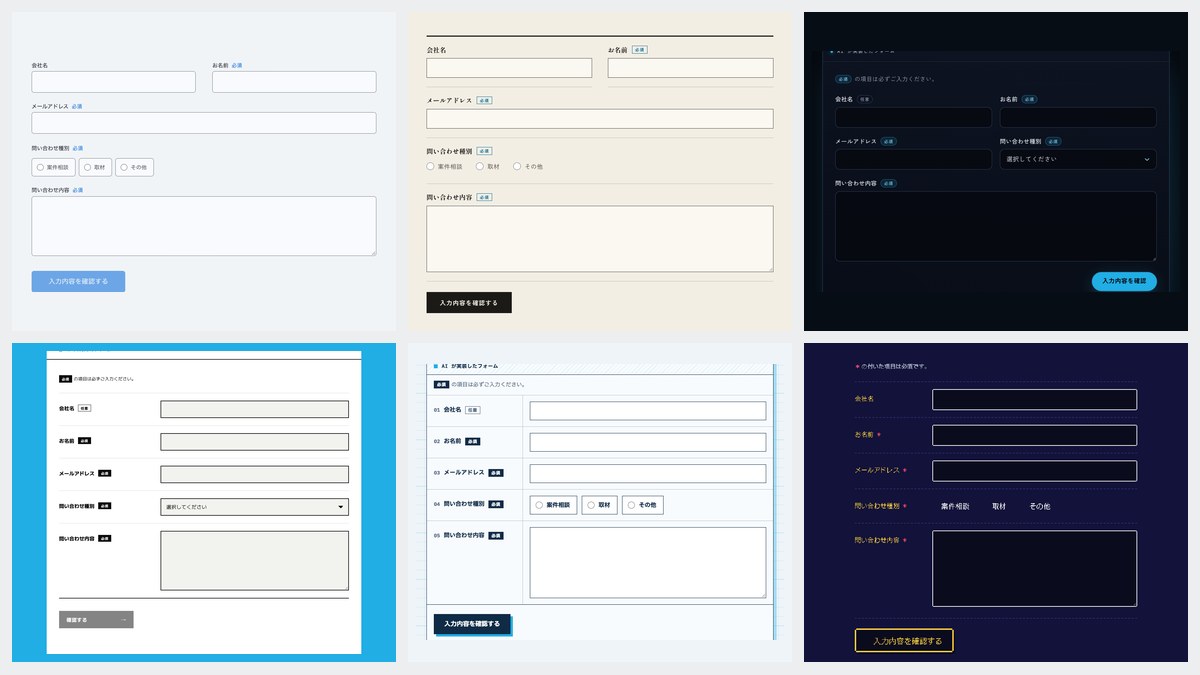Screen dimensions: 1200x675
Task: Focus メールアドレス field in beige serif form
Action: 600,119
